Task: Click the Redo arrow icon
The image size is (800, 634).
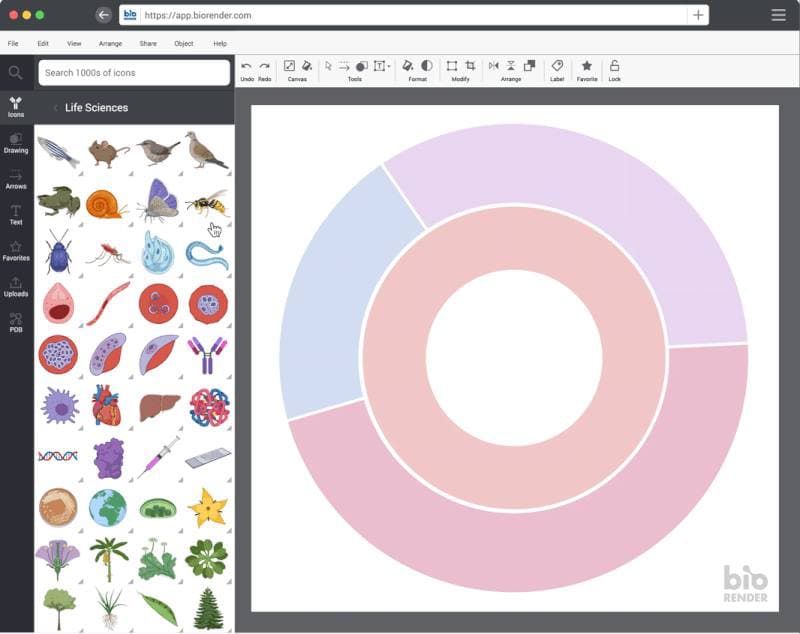Action: click(x=264, y=66)
